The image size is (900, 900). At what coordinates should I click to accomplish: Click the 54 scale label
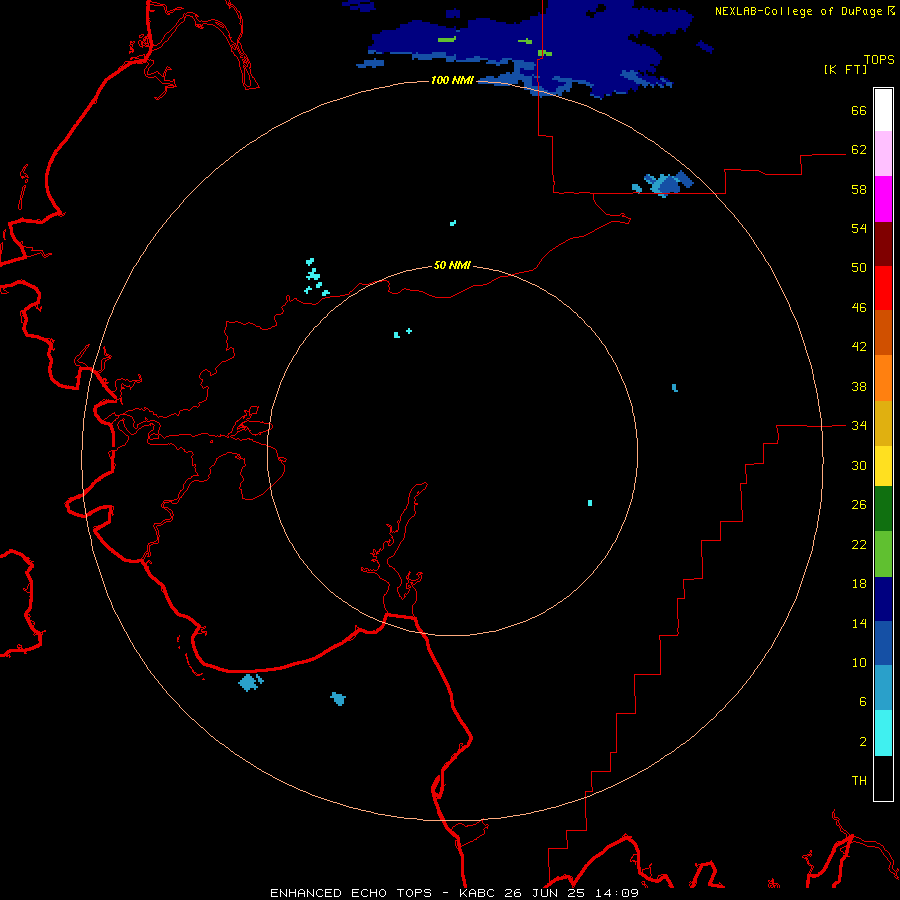point(859,228)
